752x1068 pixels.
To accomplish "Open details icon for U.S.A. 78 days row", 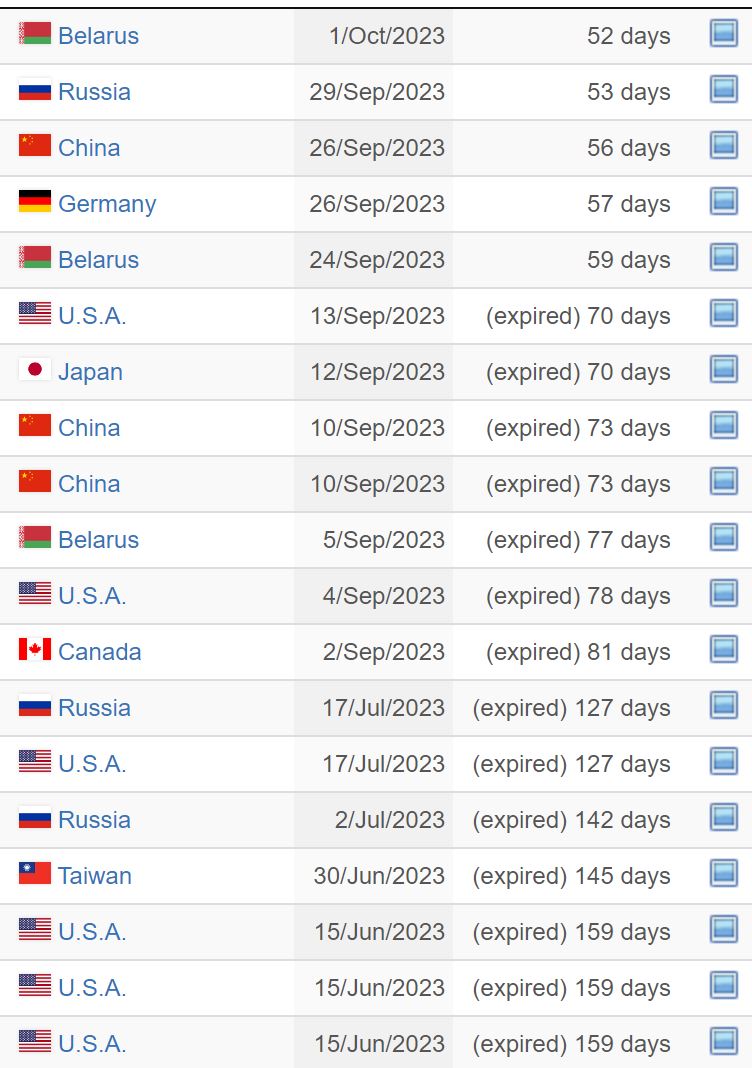I will [723, 593].
